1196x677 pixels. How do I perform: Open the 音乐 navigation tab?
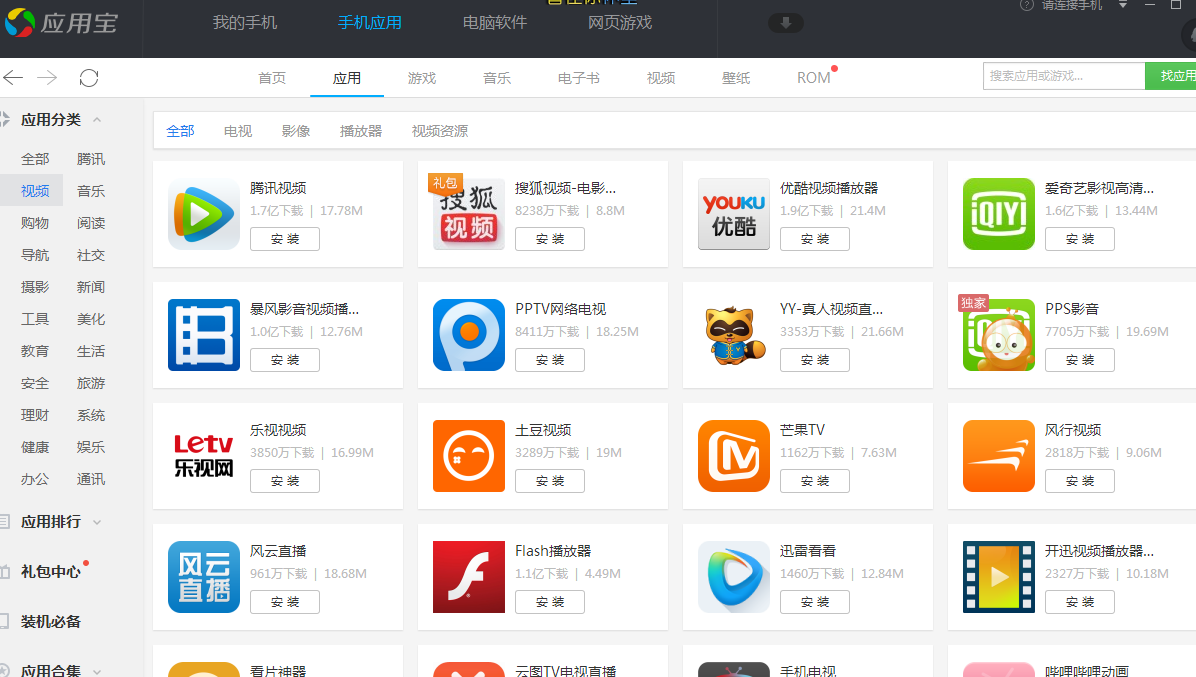tap(497, 78)
